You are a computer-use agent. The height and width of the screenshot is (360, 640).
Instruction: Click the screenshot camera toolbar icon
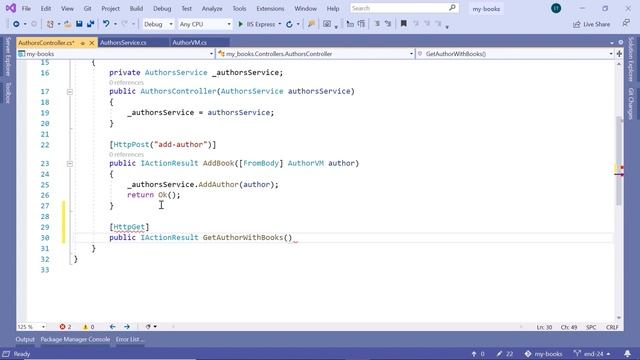(327, 24)
